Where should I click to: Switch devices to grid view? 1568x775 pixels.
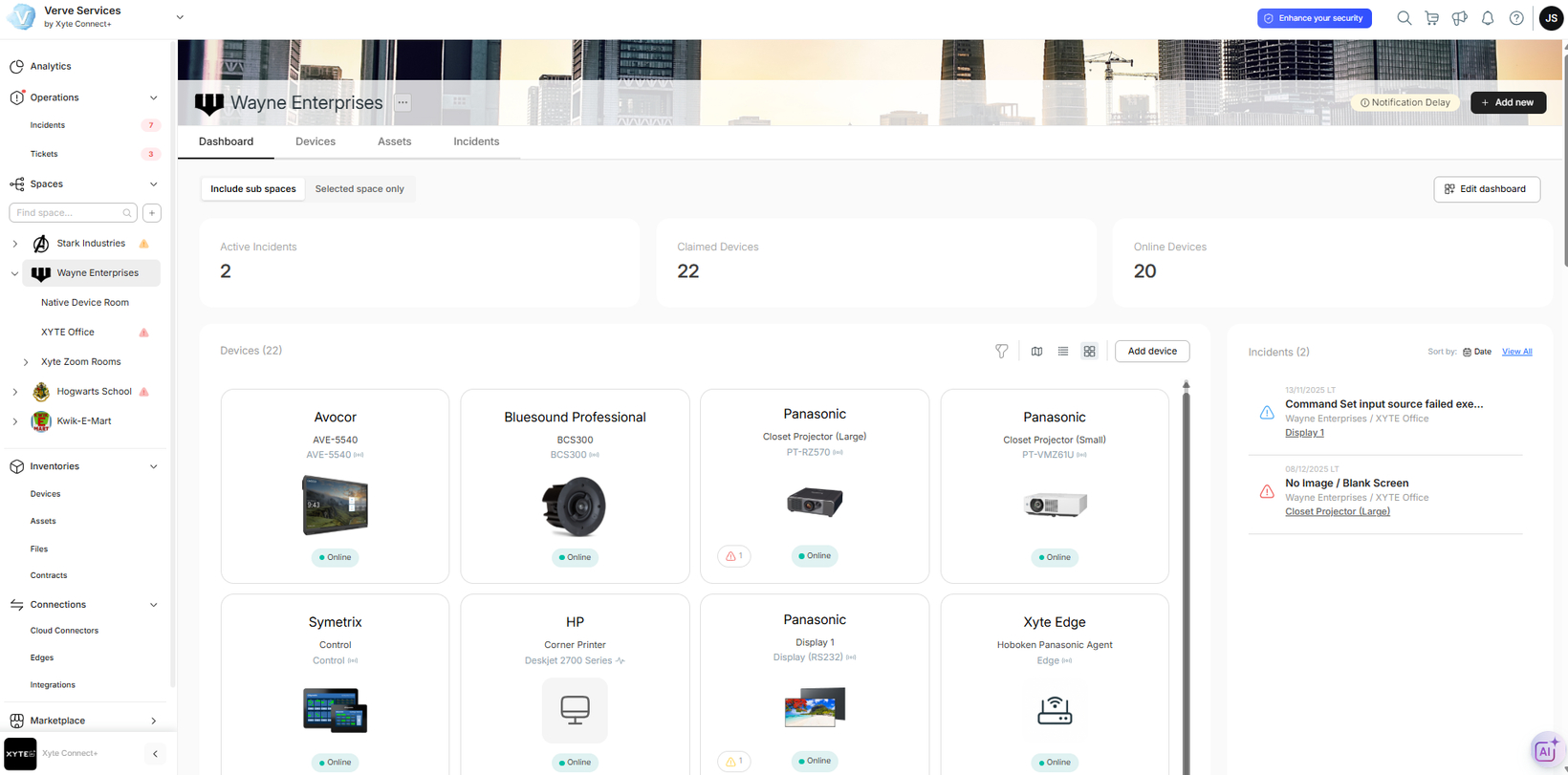click(x=1089, y=352)
